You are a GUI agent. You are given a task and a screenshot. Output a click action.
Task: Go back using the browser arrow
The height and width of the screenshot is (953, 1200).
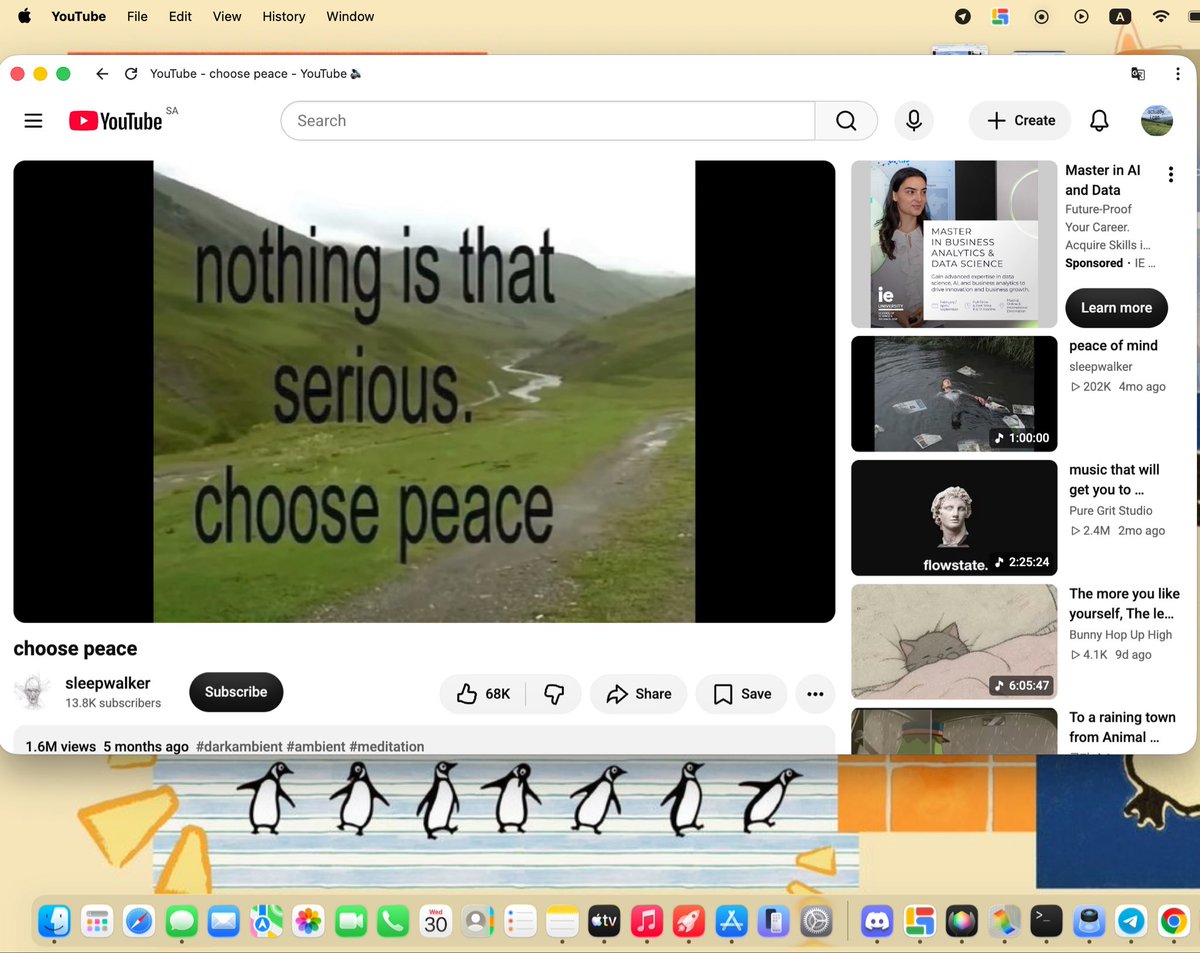(102, 74)
